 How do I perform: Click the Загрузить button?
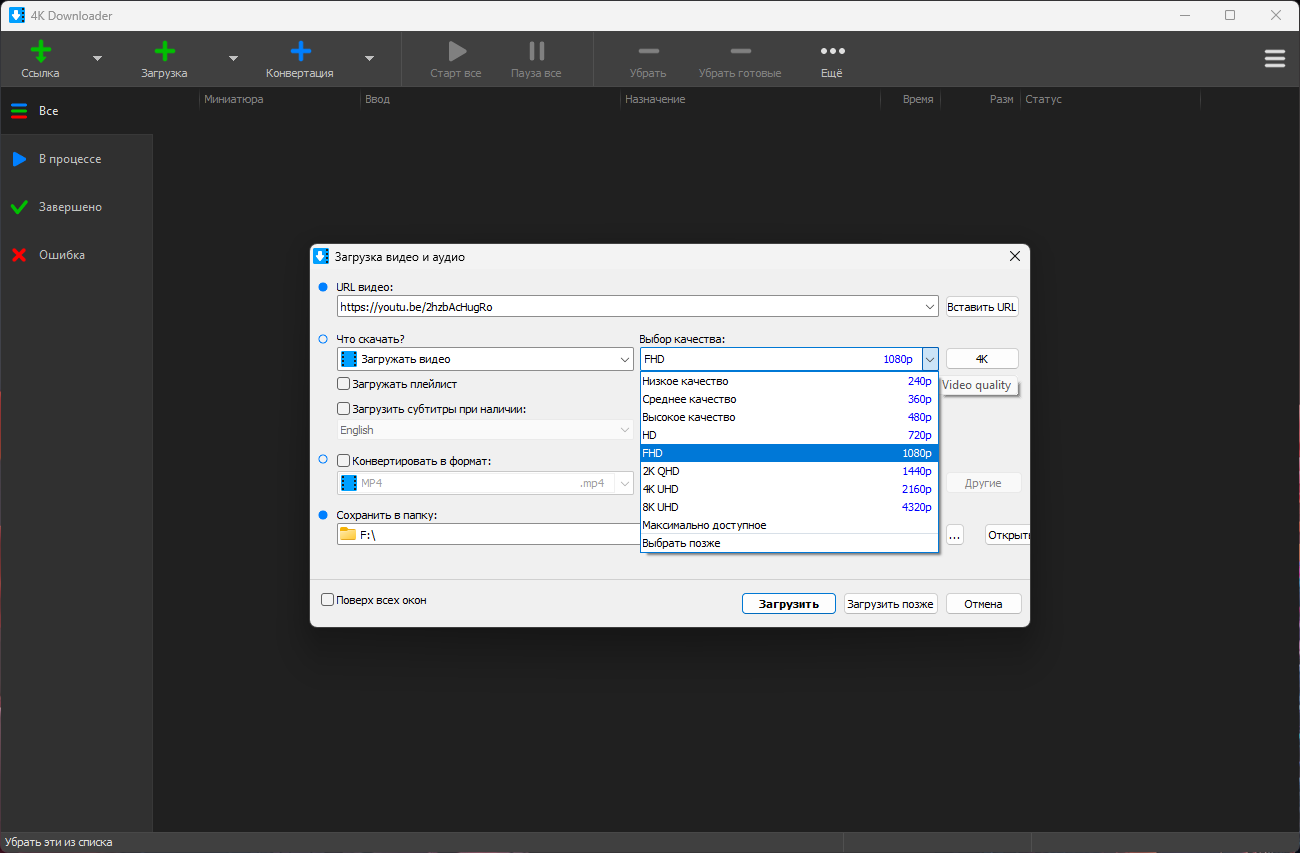coord(789,604)
